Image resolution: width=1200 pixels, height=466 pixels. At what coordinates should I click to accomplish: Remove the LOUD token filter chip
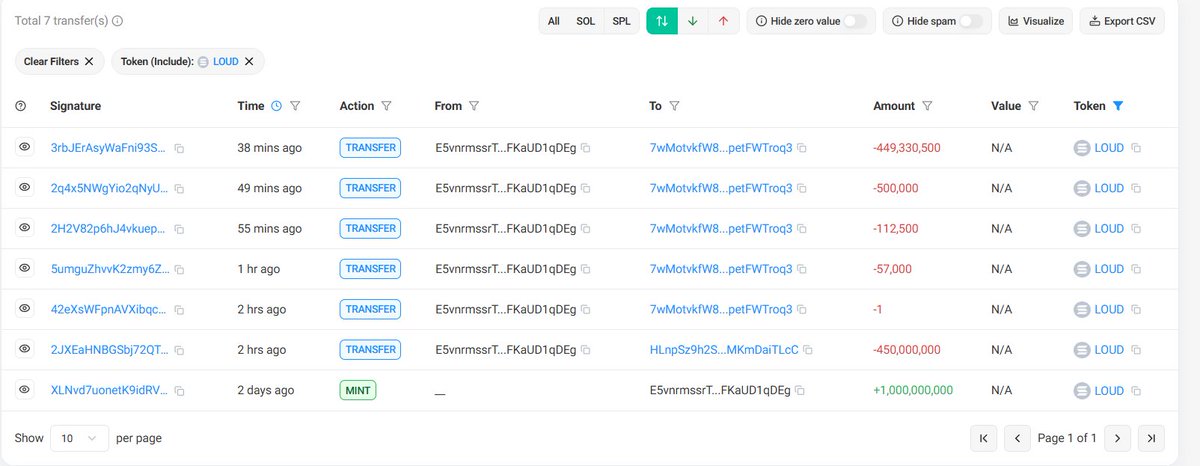[x=249, y=62]
